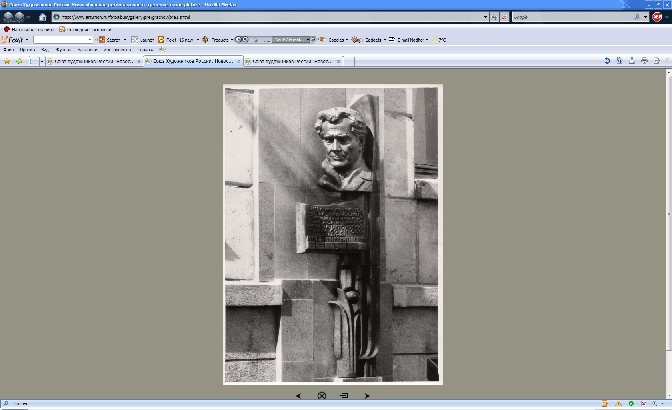Click the green arrow icon beside star
The height and width of the screenshot is (410, 672).
click(x=19, y=61)
